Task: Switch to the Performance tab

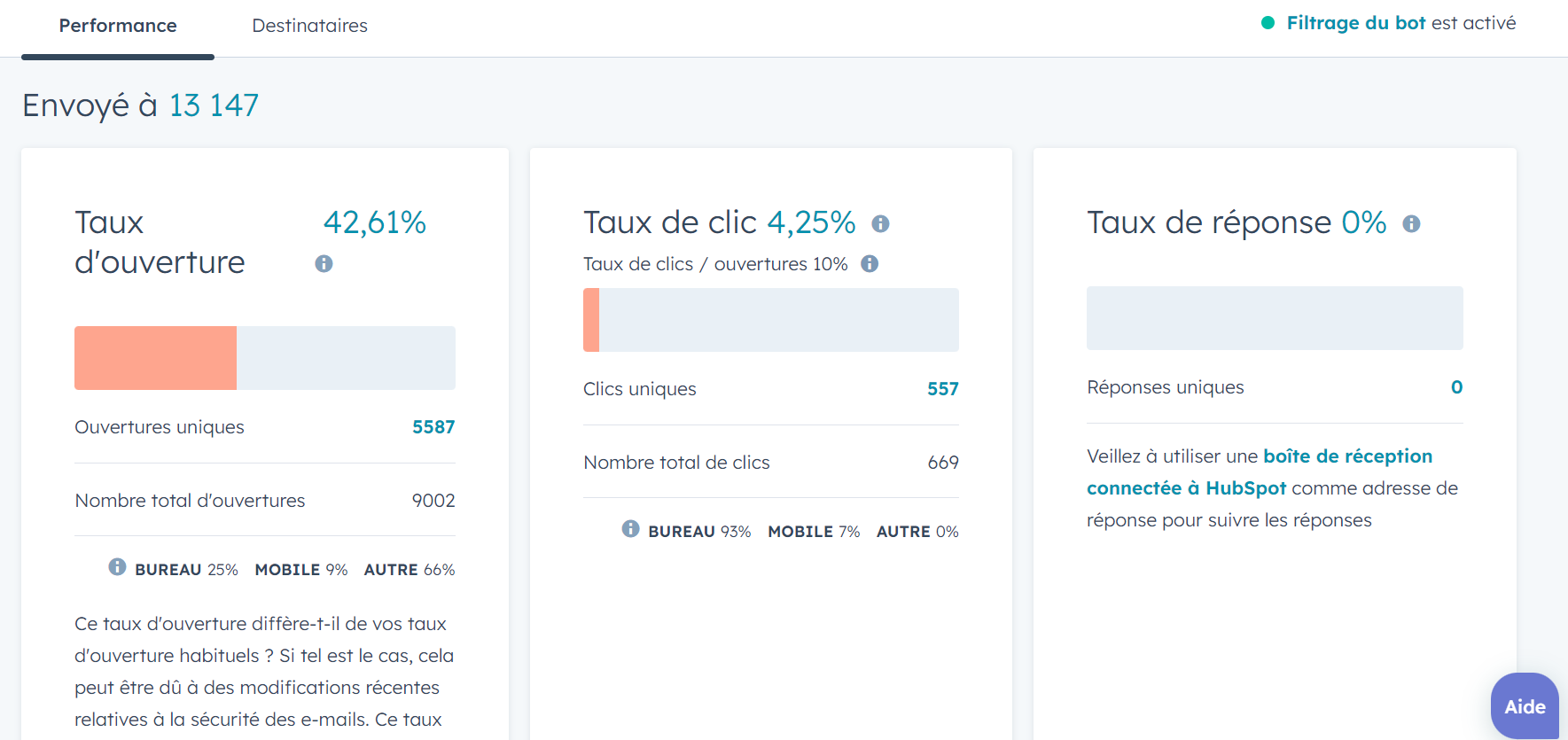Action: (118, 26)
